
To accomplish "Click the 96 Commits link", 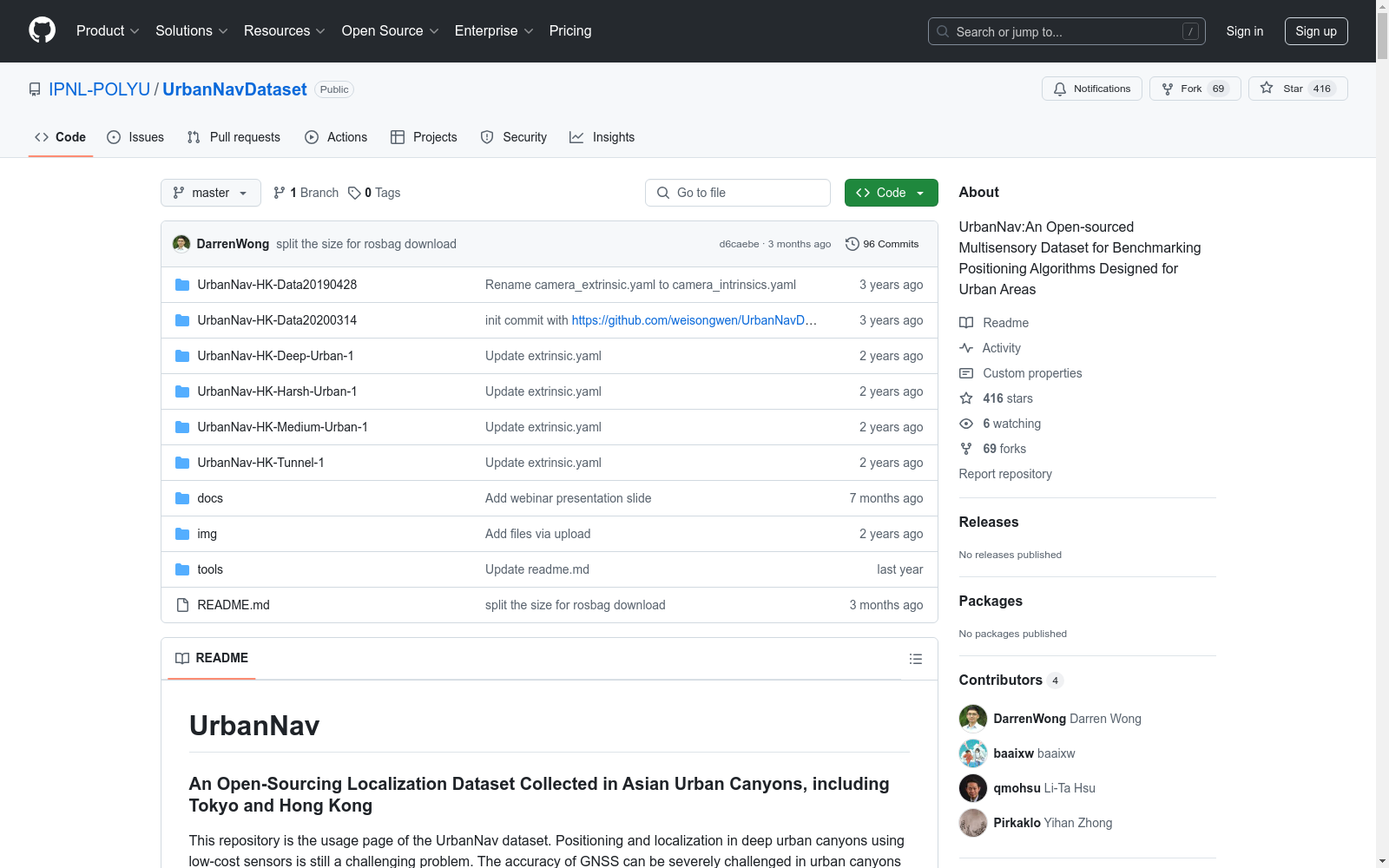I will 882,244.
